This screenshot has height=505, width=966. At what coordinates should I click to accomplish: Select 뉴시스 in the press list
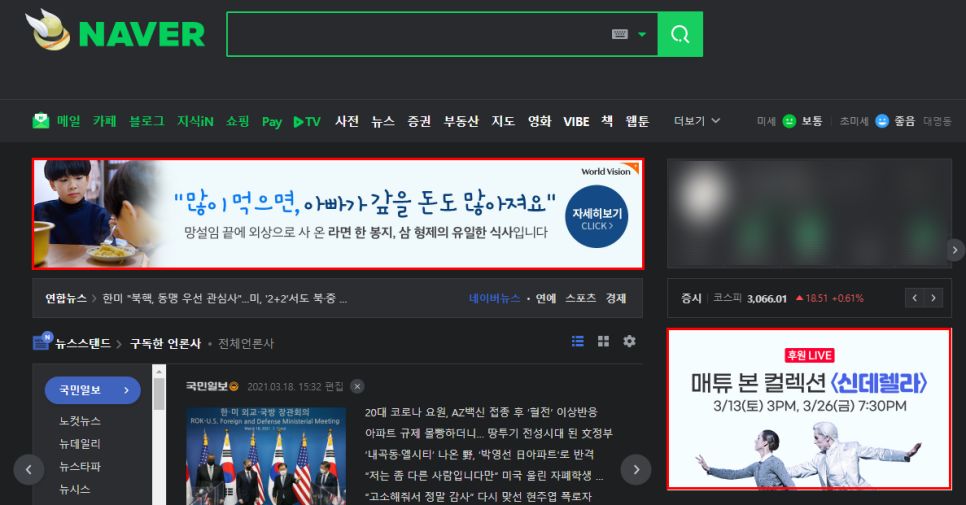coord(75,490)
